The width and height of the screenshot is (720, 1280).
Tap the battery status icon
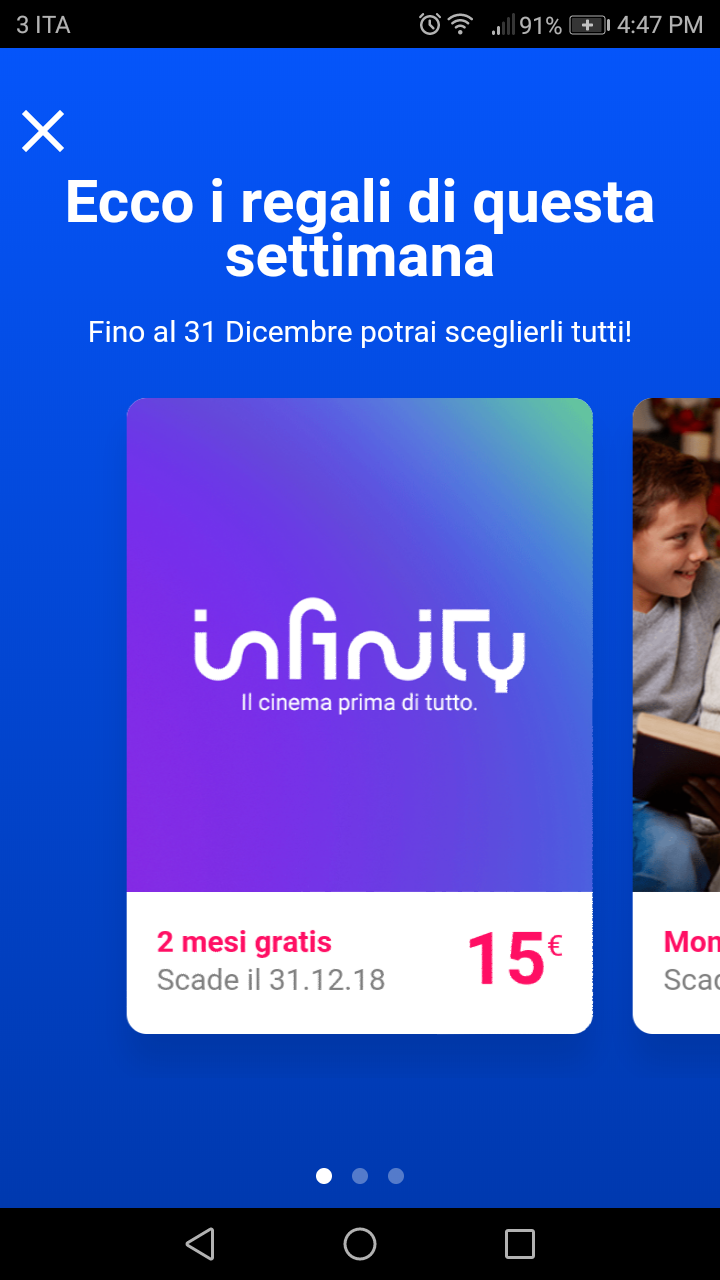tap(589, 25)
